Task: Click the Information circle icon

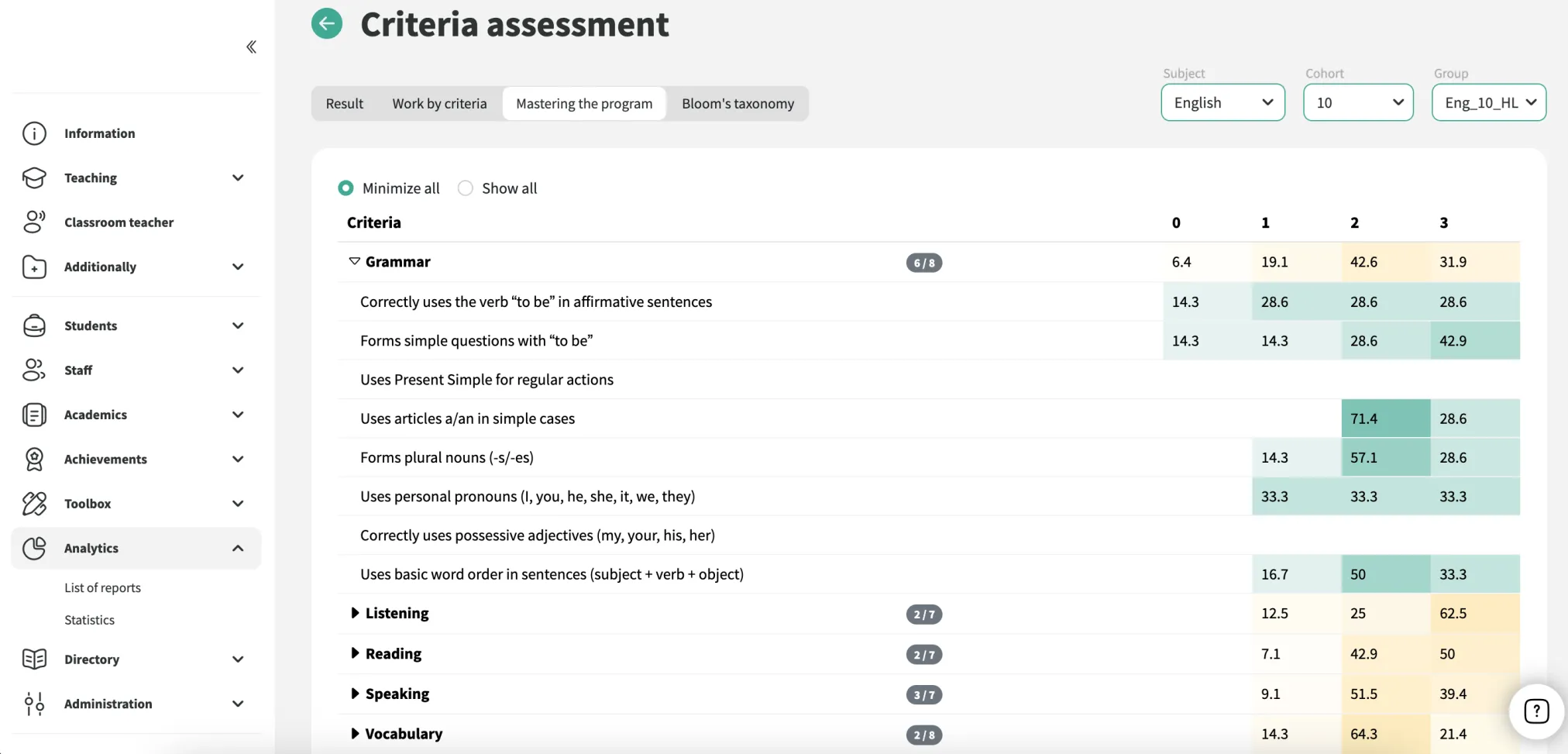Action: tap(34, 133)
